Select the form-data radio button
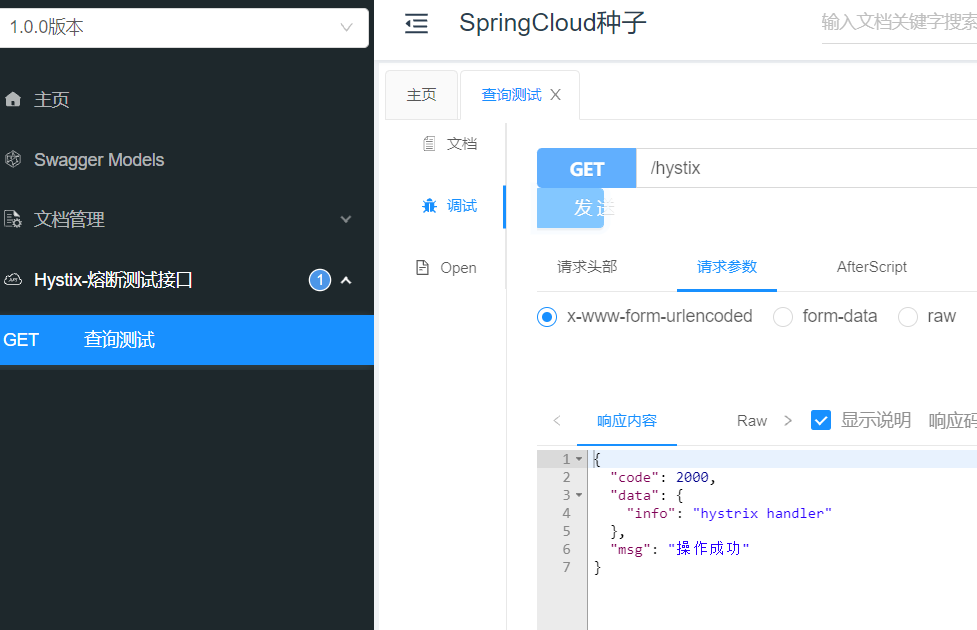This screenshot has width=977, height=630. 783,317
